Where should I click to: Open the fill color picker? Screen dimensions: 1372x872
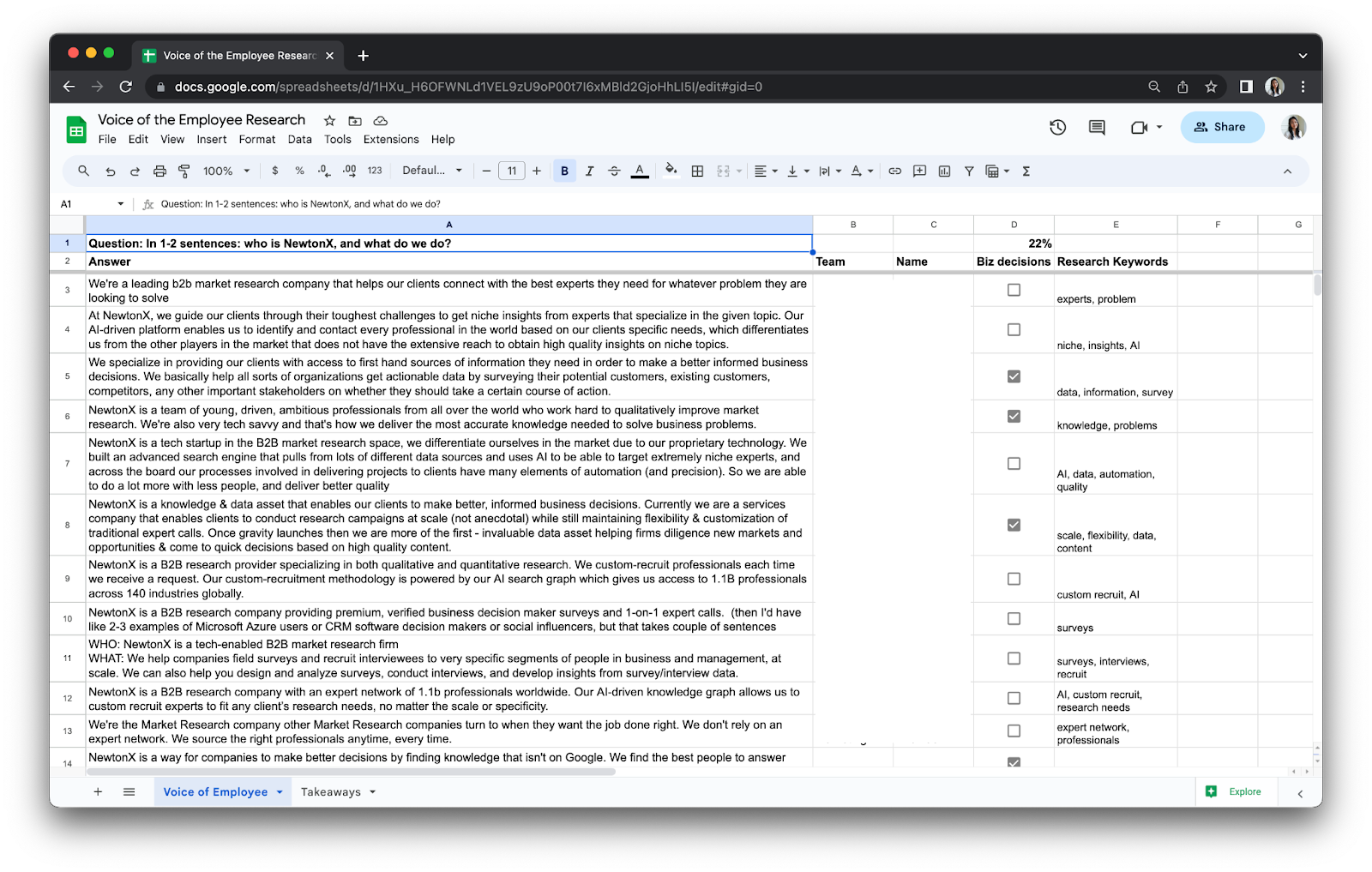pyautogui.click(x=671, y=170)
